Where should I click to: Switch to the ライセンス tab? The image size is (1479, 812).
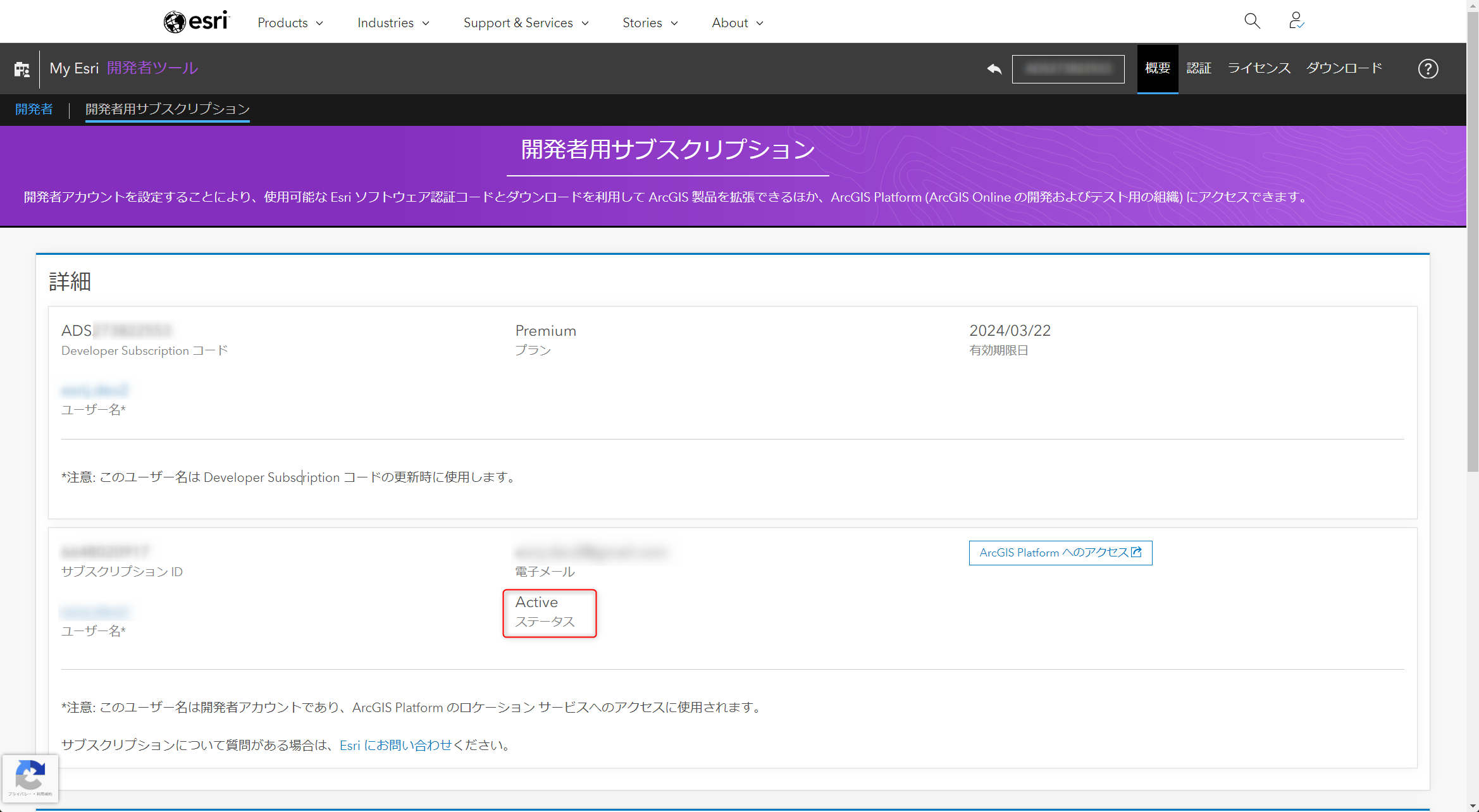click(1259, 68)
